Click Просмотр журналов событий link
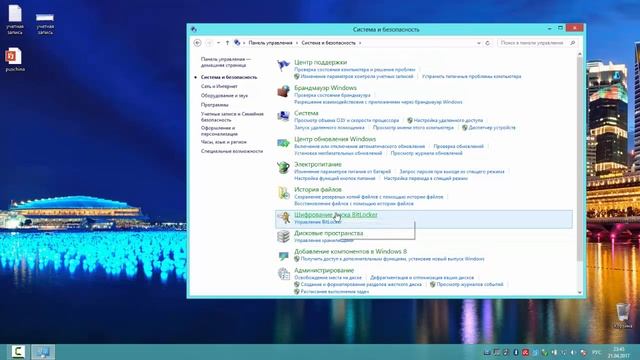The height and width of the screenshot is (360, 640). [x=470, y=284]
